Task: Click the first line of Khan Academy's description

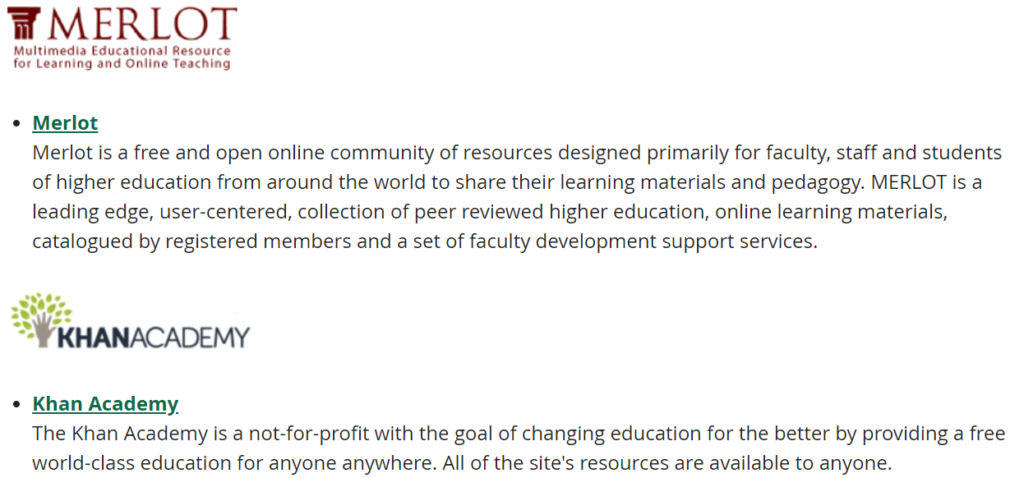Action: coord(518,434)
